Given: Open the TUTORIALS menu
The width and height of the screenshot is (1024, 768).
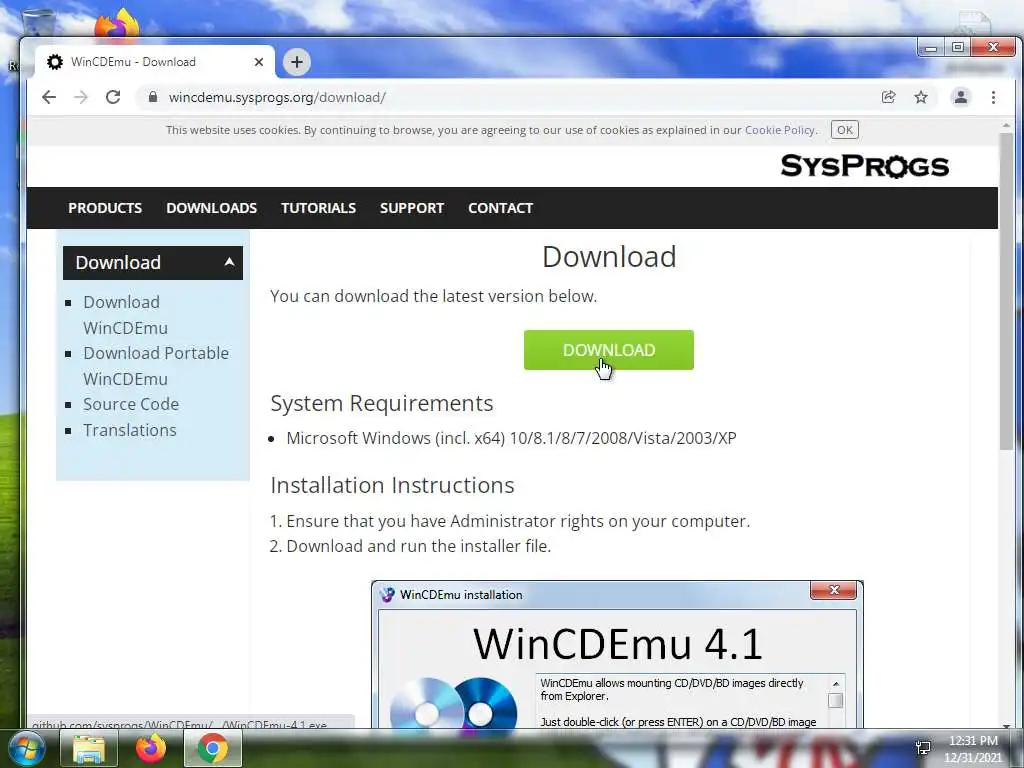Looking at the screenshot, I should click(318, 208).
